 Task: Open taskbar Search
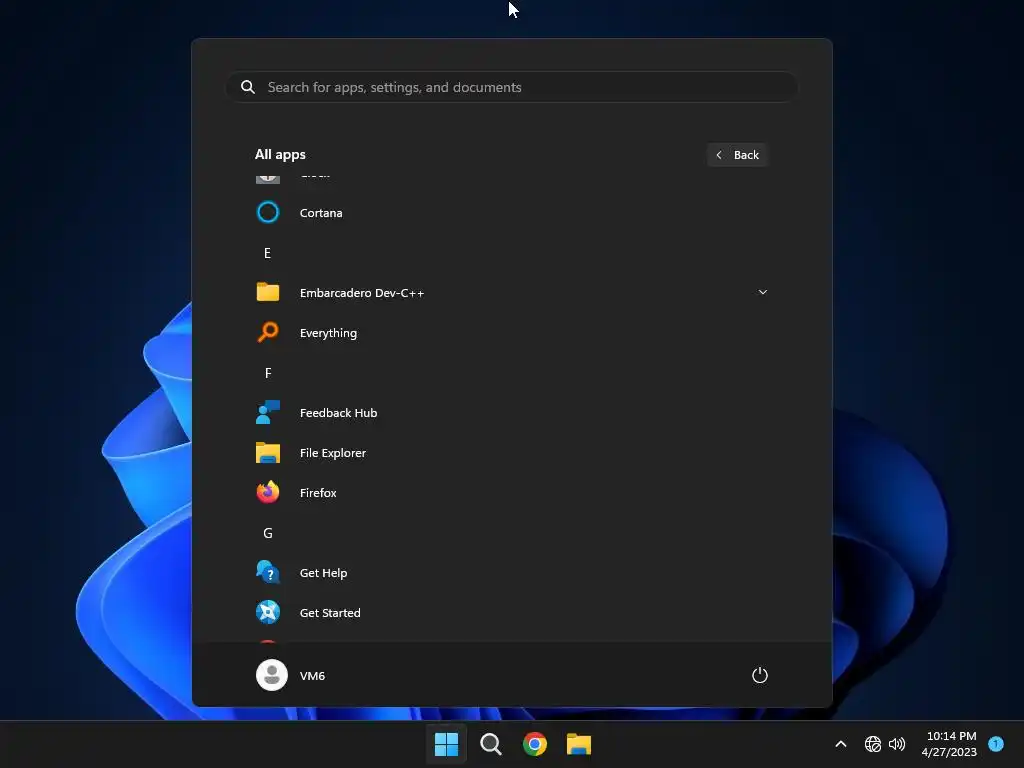[x=490, y=744]
